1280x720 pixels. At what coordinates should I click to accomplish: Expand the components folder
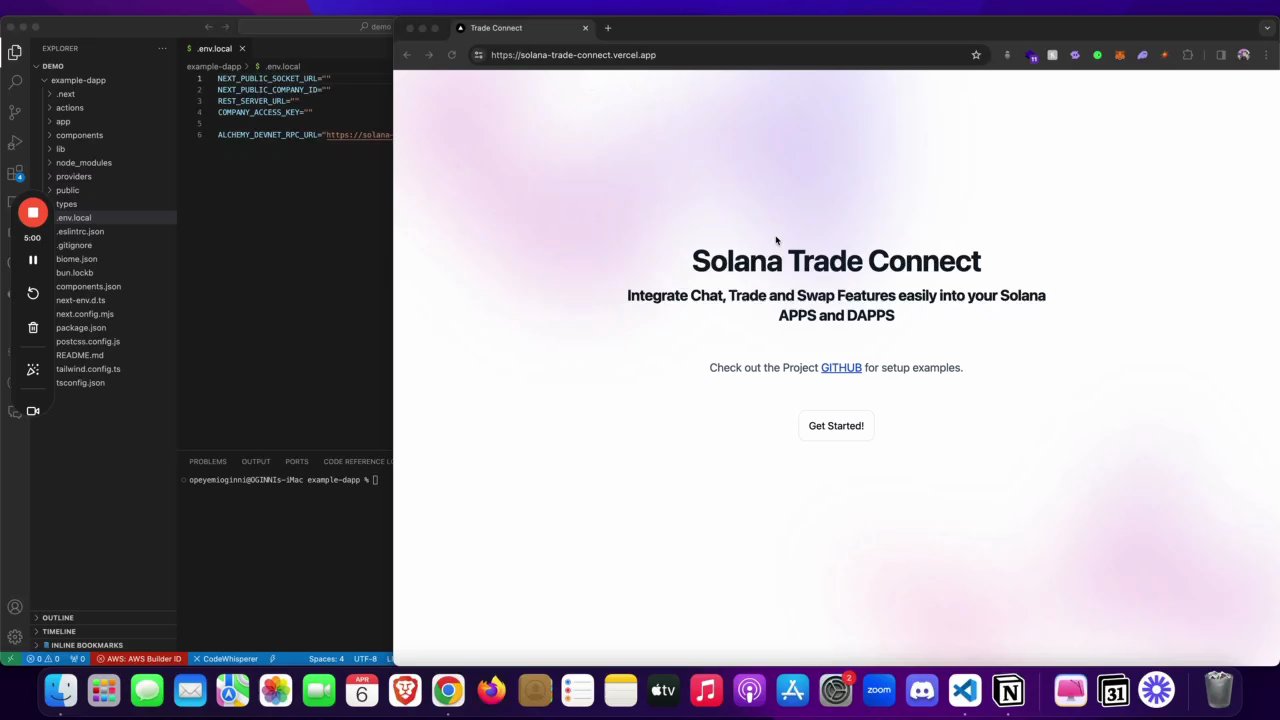point(79,135)
